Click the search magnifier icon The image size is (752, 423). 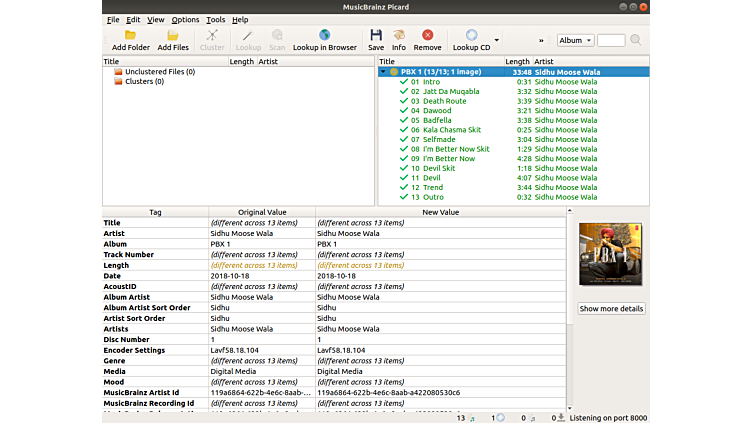[636, 40]
